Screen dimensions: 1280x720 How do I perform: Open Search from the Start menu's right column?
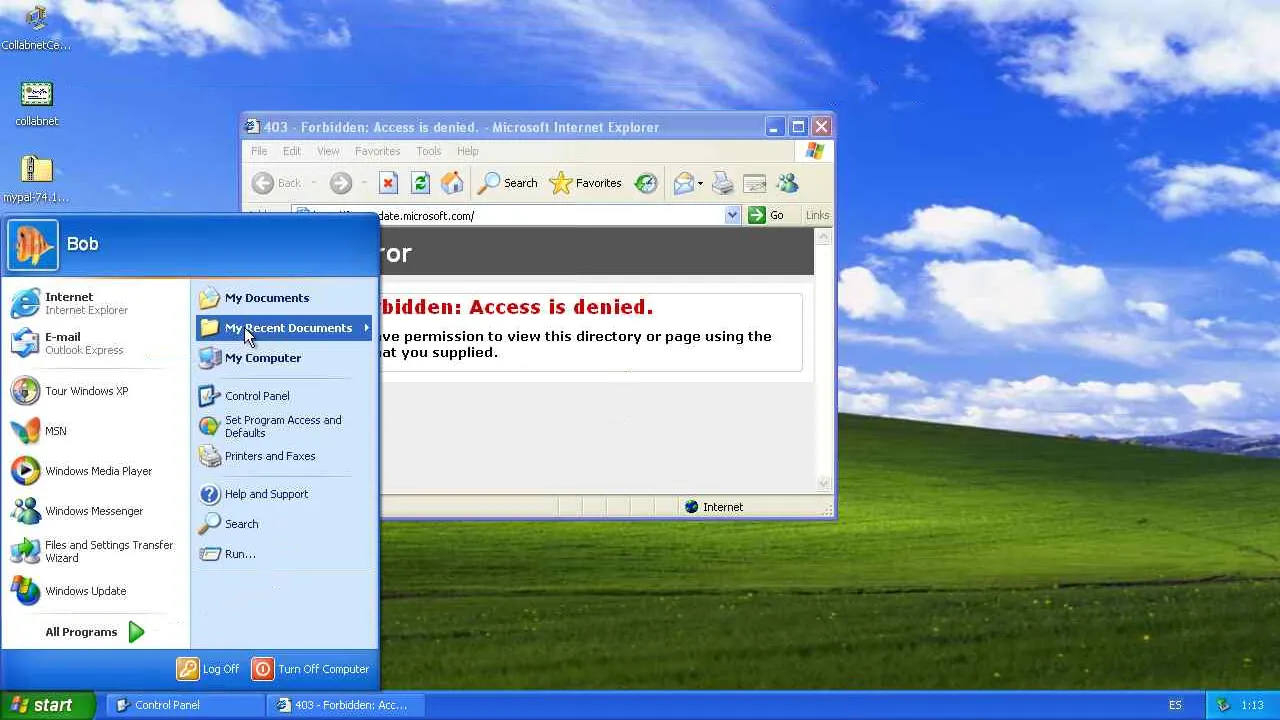click(x=284, y=524)
